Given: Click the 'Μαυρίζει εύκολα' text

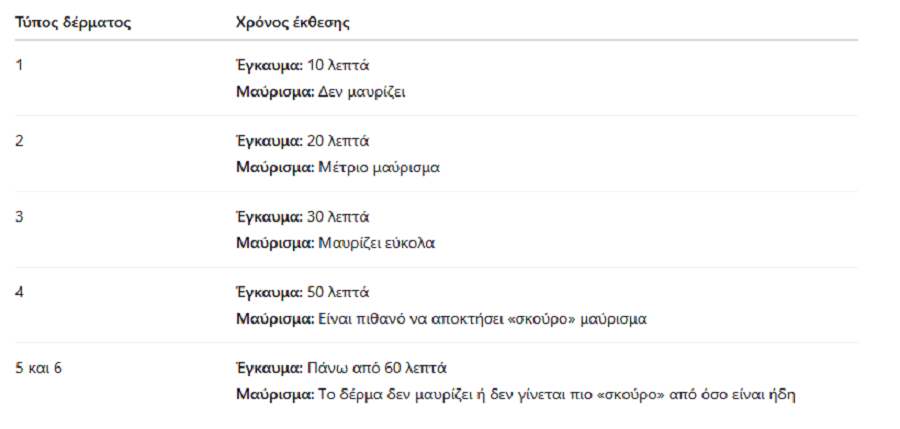Looking at the screenshot, I should tap(377, 244).
